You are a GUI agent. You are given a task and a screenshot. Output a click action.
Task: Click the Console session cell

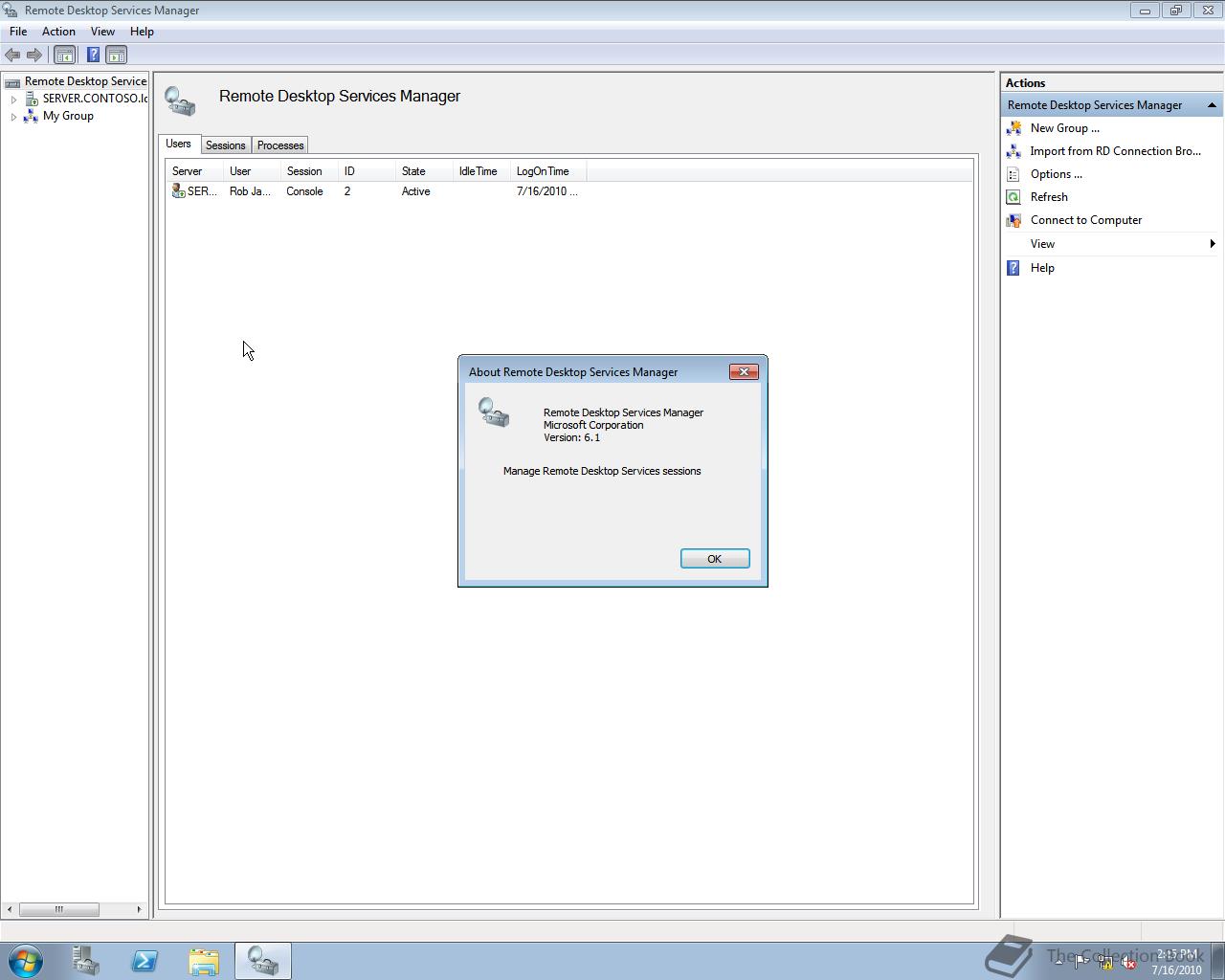[x=304, y=191]
